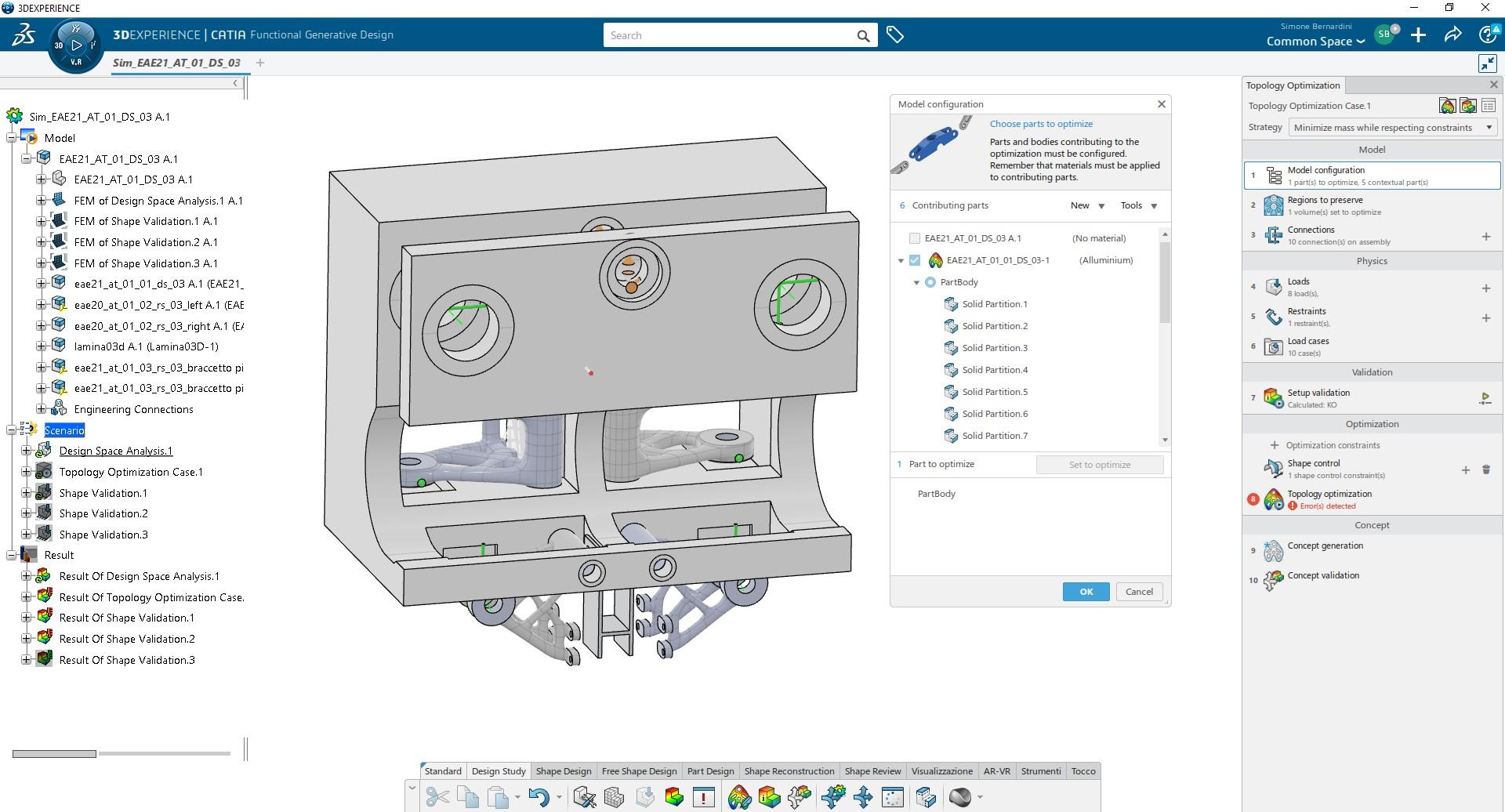Open Loads step icon

[1274, 287]
